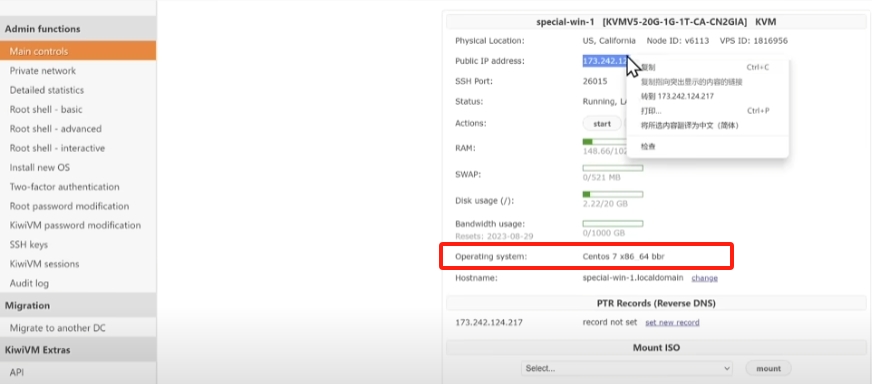The height and width of the screenshot is (384, 872).
Task: Select Install new OS
Action: tap(39, 168)
